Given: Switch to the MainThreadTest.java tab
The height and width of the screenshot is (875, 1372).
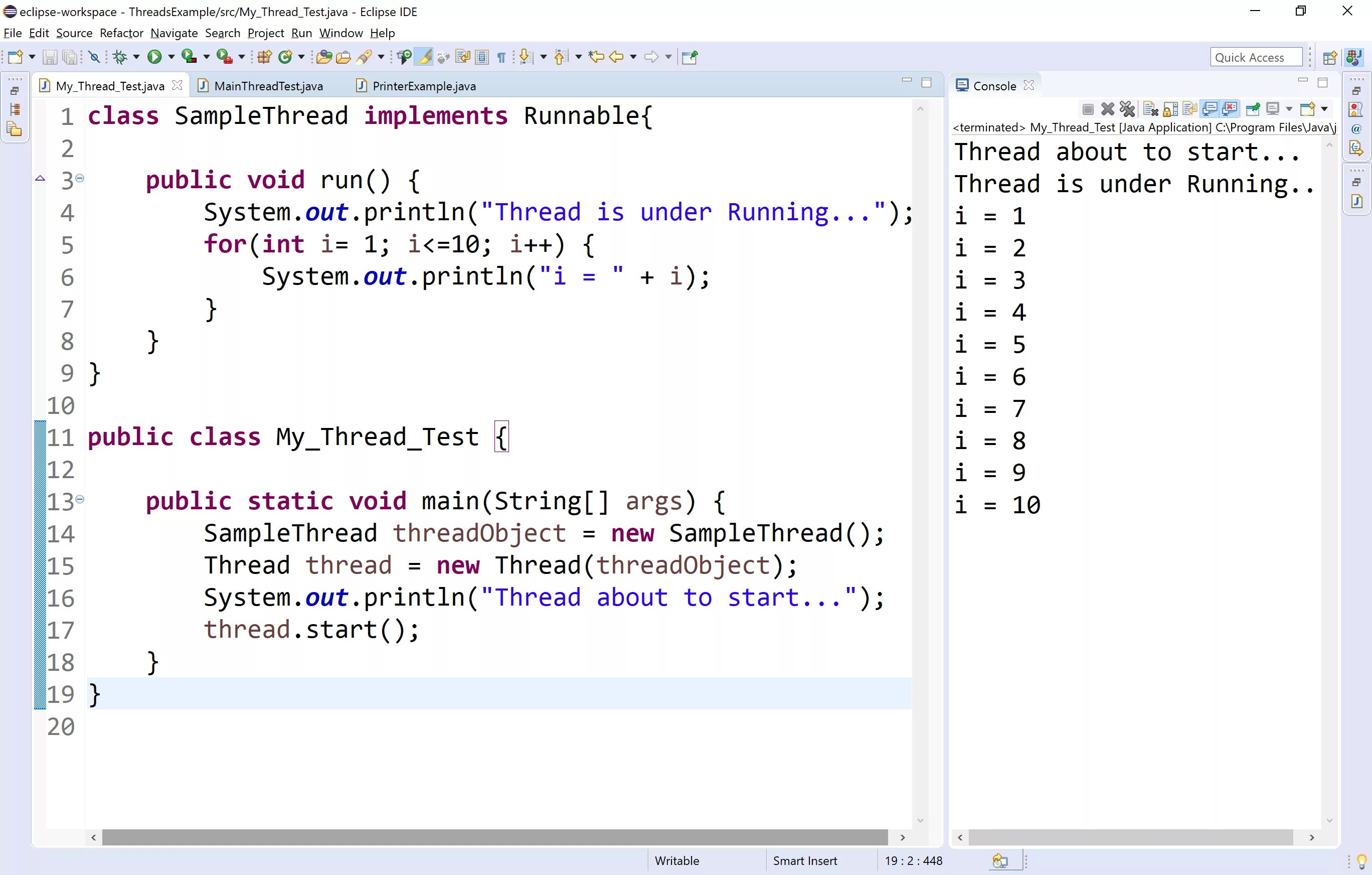Looking at the screenshot, I should click(267, 85).
